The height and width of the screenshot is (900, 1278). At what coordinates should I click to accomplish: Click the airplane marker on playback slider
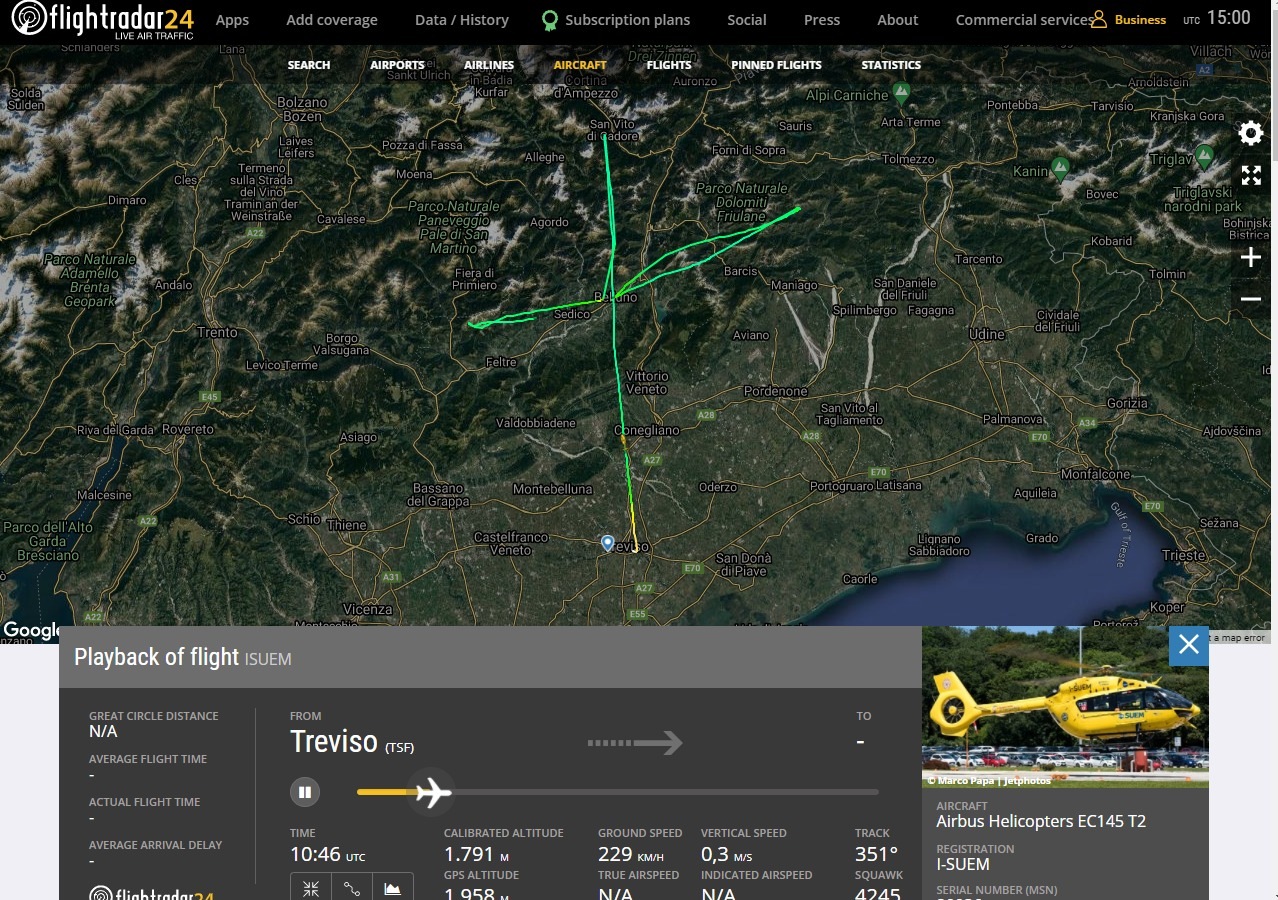click(x=432, y=792)
